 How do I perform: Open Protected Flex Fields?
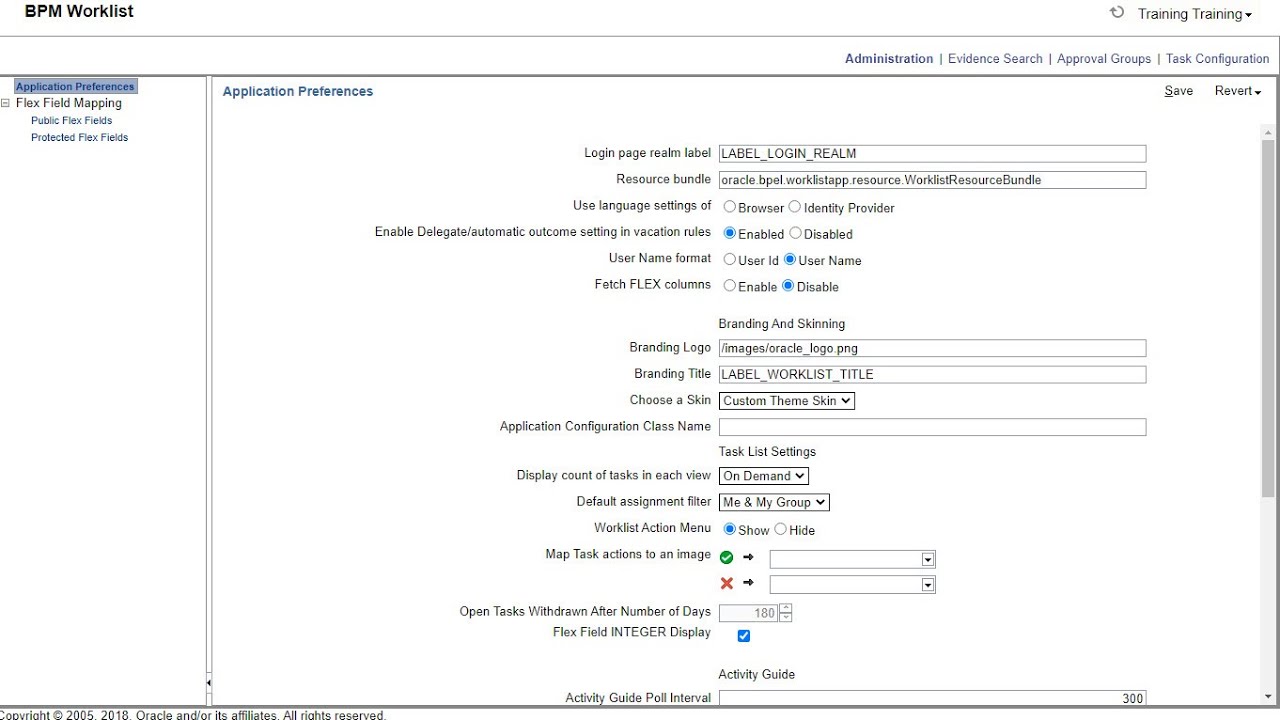80,137
